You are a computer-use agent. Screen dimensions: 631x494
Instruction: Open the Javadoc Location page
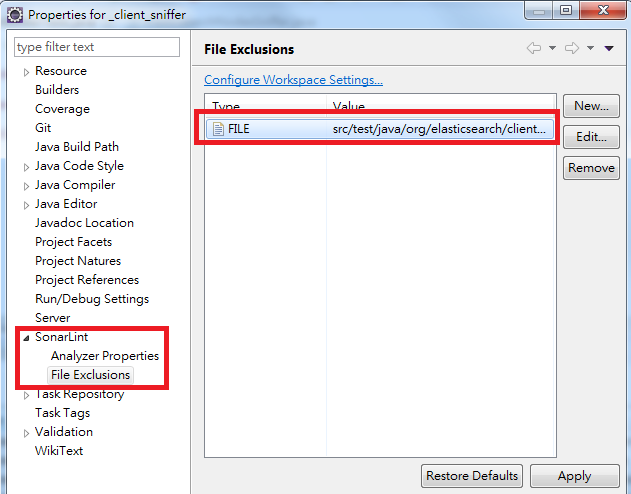[x=85, y=222]
